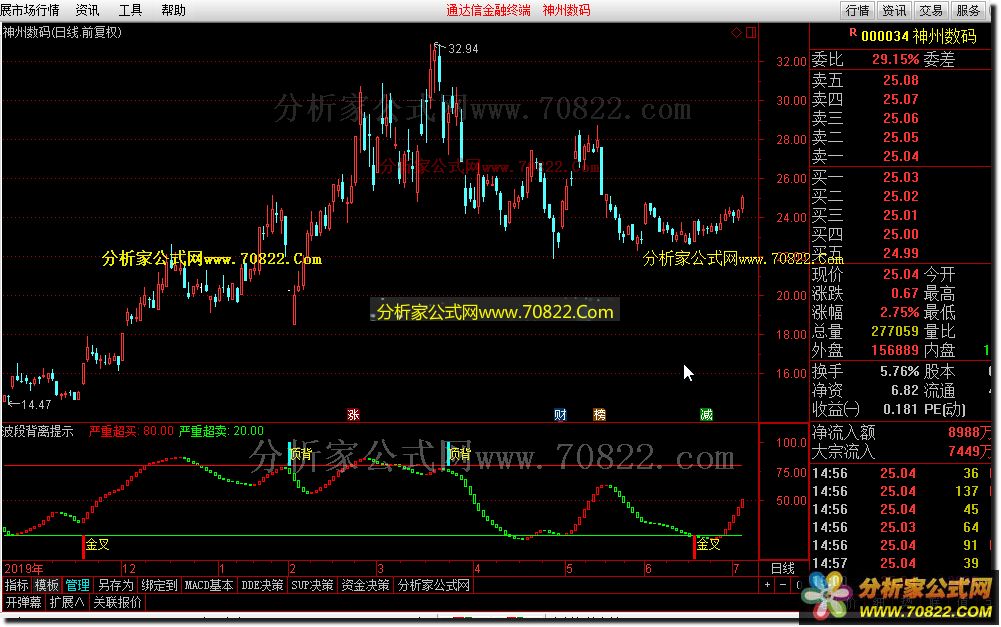The width and height of the screenshot is (1001, 627).
Task: Click the 委比 value 29.15%
Action: [x=896, y=59]
